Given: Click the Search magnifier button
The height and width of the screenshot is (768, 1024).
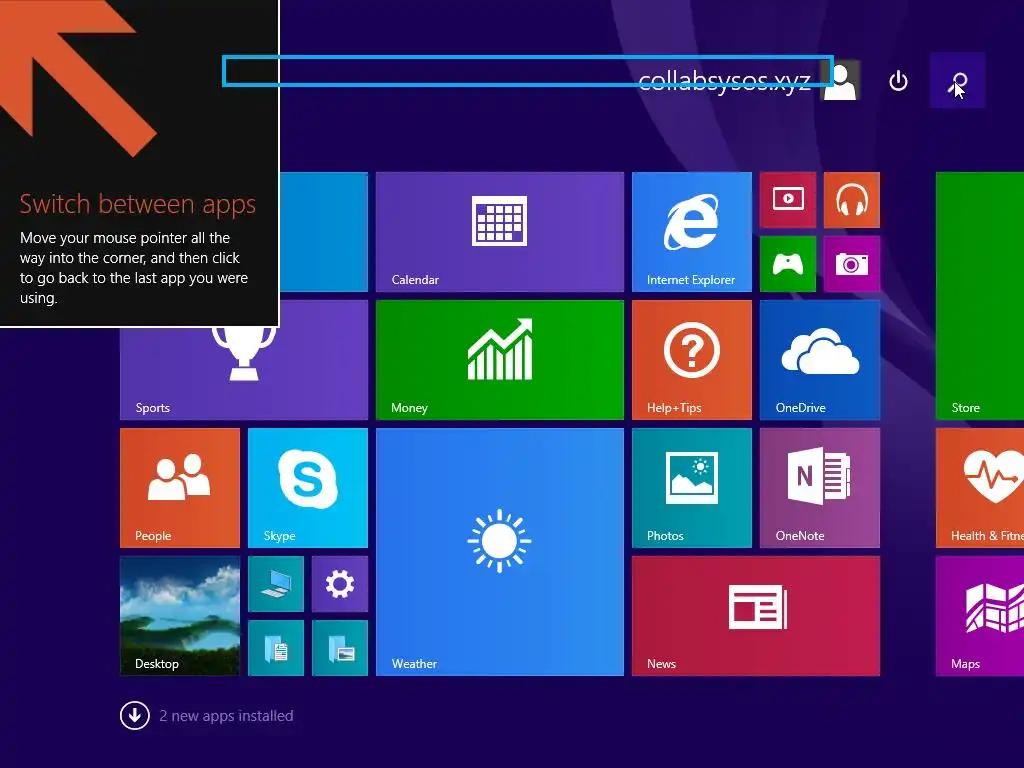Looking at the screenshot, I should click(x=957, y=81).
